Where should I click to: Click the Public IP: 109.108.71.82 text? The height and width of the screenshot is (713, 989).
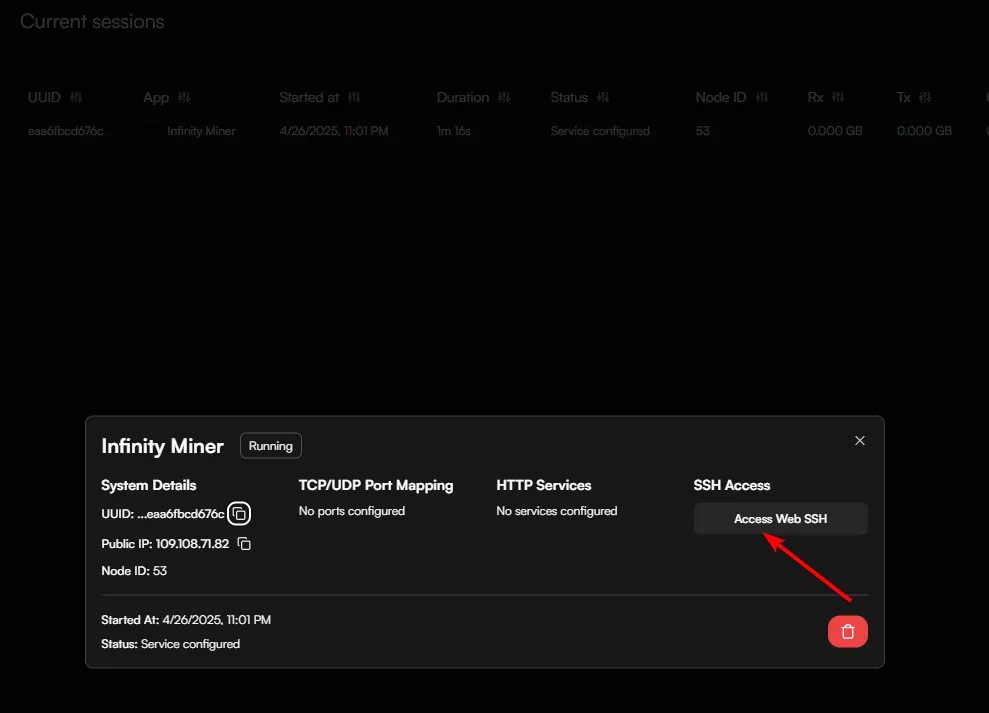(x=165, y=544)
